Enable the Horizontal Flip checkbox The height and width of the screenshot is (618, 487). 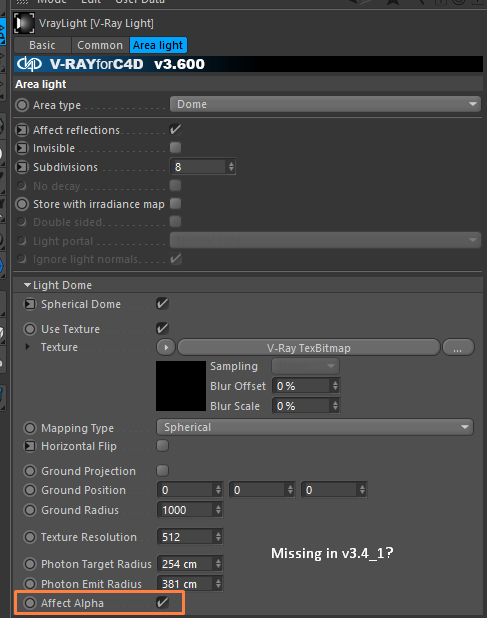click(162, 446)
